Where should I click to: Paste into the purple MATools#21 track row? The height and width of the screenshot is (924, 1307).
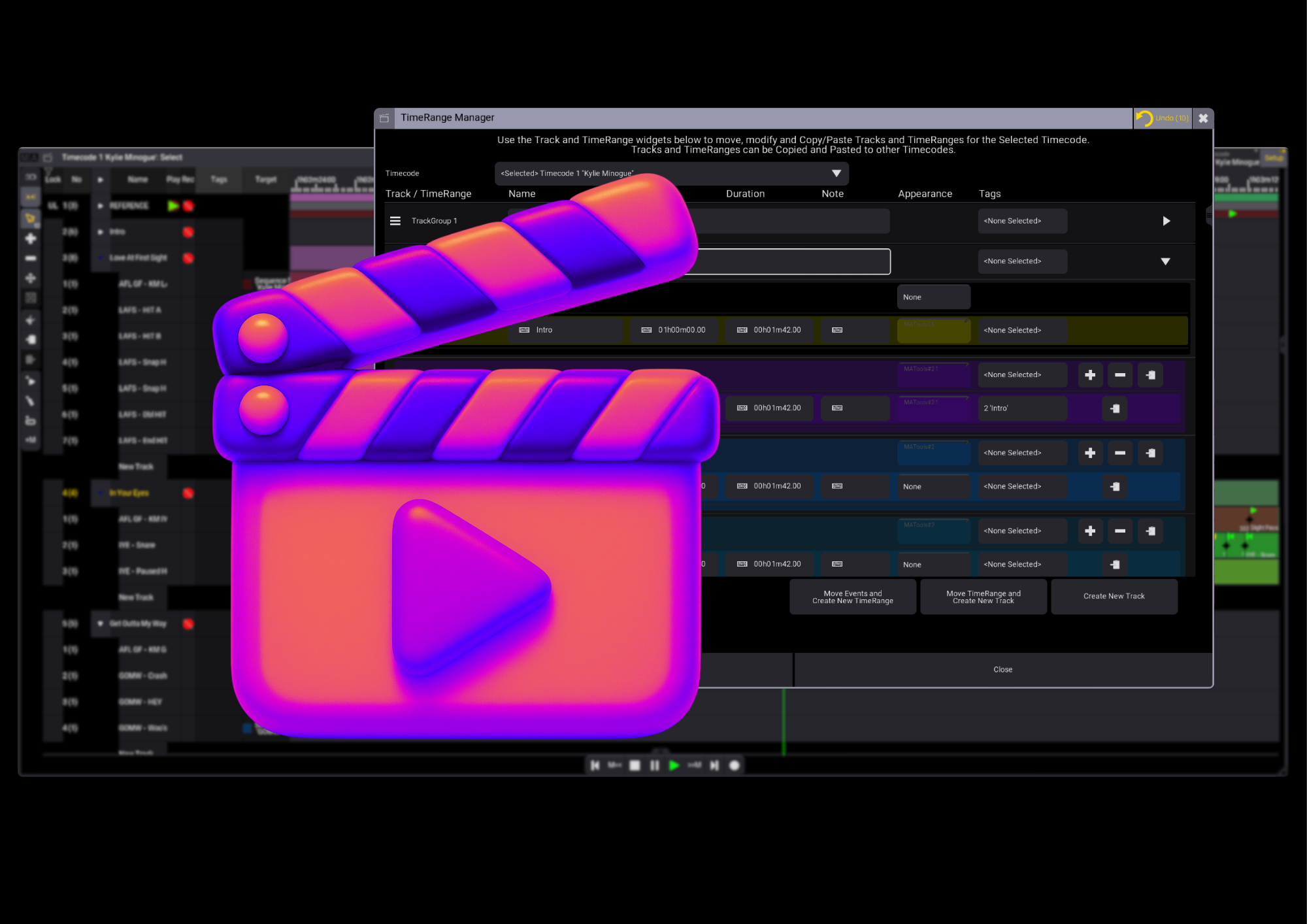pyautogui.click(x=1150, y=375)
